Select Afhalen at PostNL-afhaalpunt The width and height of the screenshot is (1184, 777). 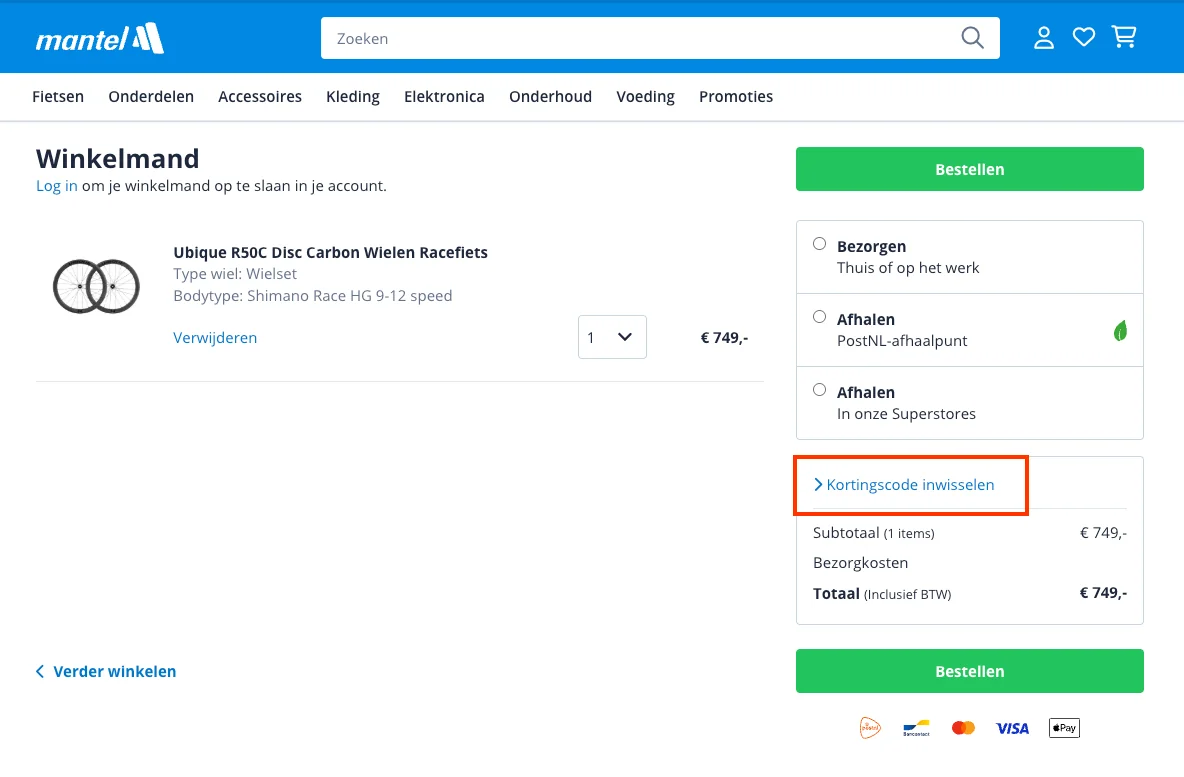click(819, 317)
